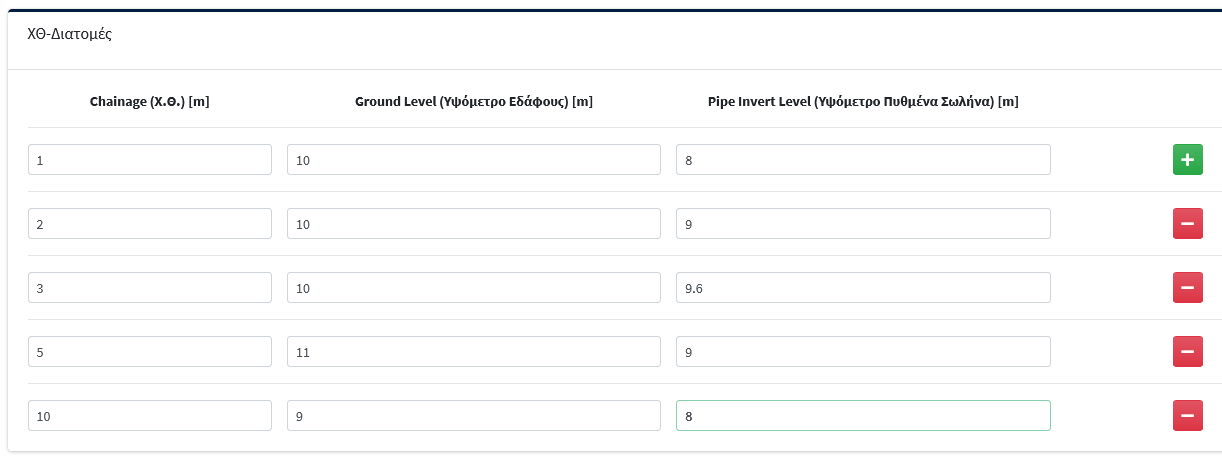The height and width of the screenshot is (456, 1222).
Task: Focus the chainage field containing 2
Action: pos(150,224)
